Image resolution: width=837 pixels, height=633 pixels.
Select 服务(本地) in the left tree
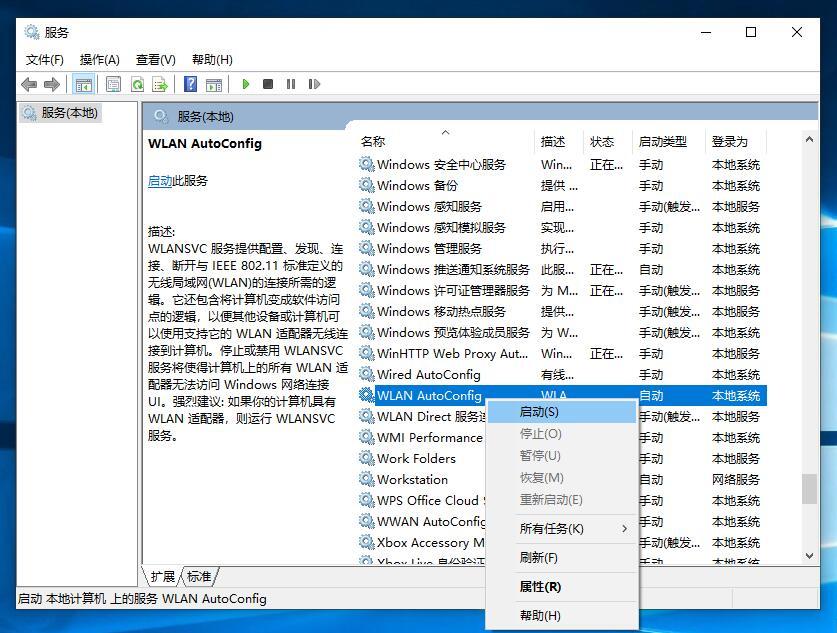[69, 113]
